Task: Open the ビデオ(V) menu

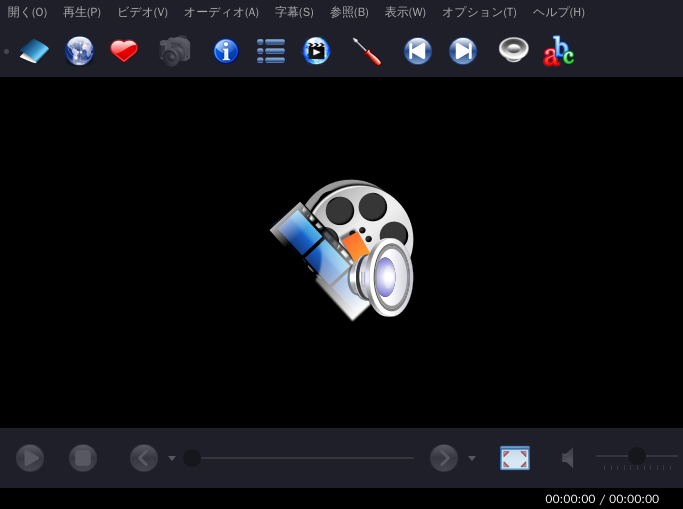Action: click(142, 12)
